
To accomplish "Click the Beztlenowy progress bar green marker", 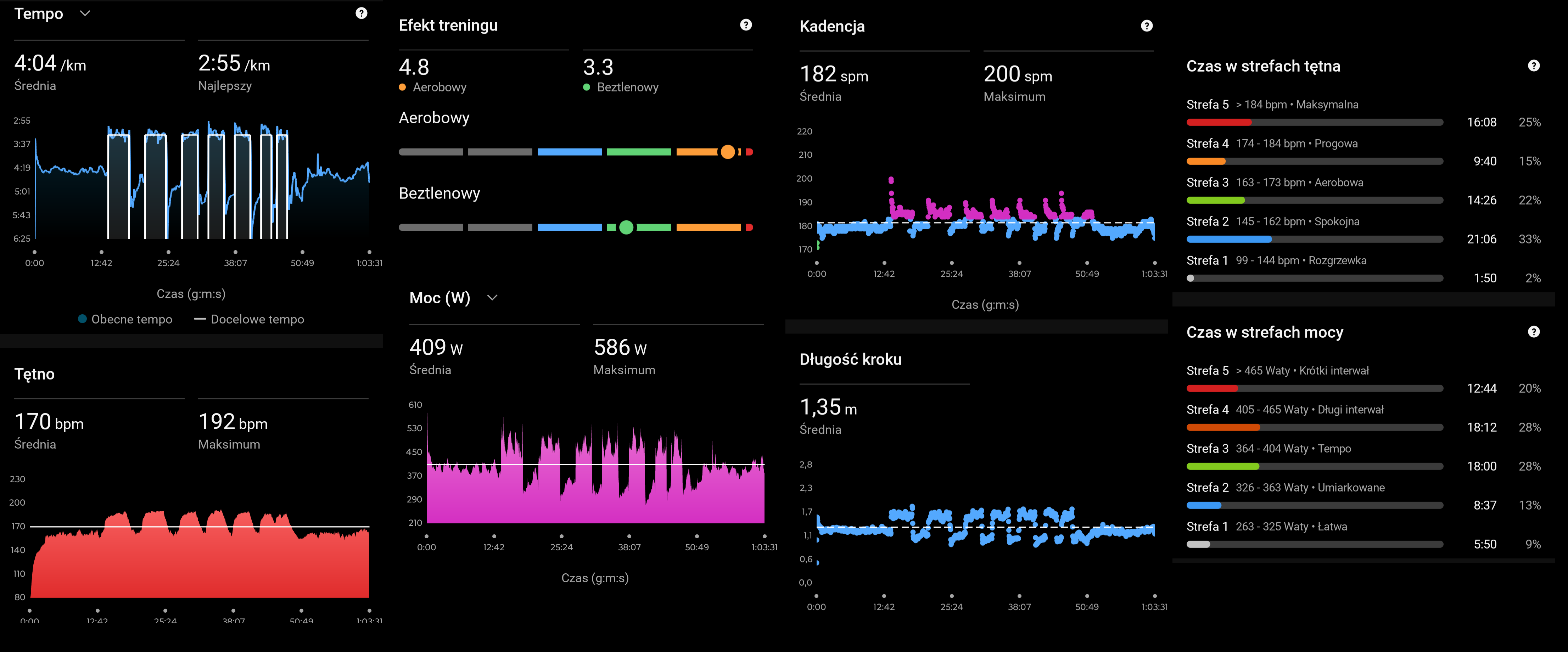I will (626, 228).
